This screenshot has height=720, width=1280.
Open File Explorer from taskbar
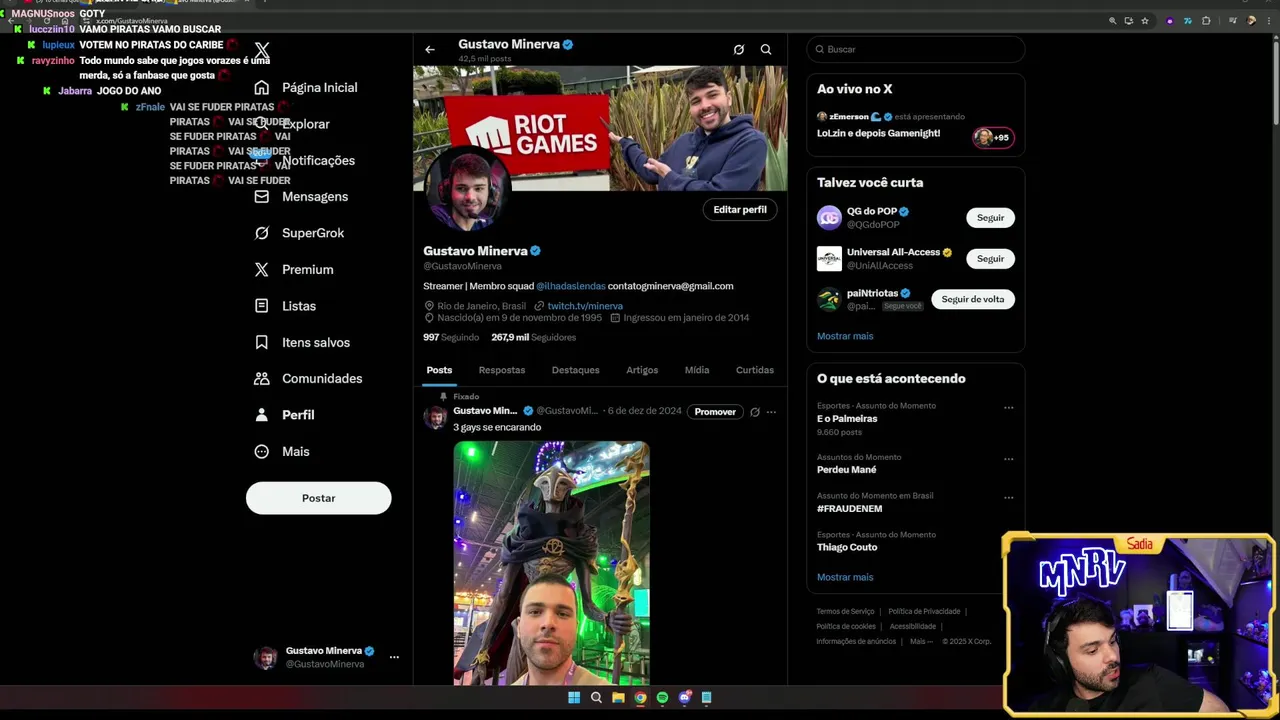[x=618, y=698]
